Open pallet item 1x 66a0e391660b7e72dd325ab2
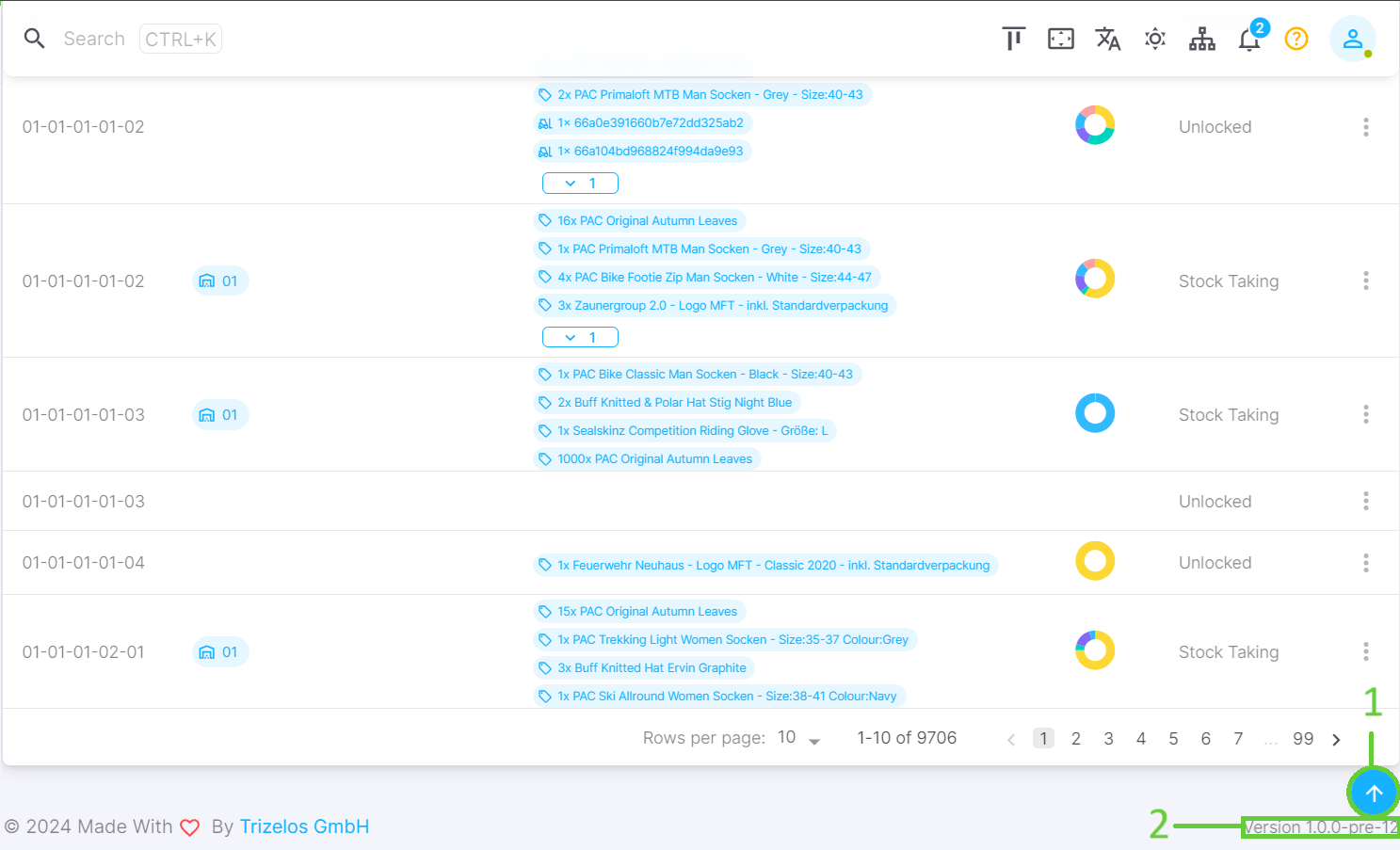This screenshot has height=850, width=1400. click(642, 122)
